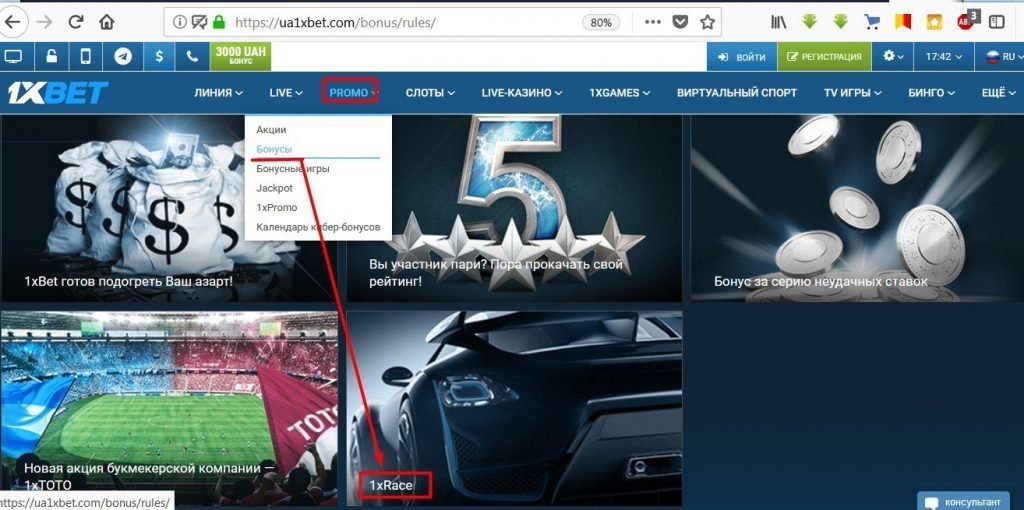Click the Pocket save icon
1024x510 pixels.
click(x=680, y=22)
